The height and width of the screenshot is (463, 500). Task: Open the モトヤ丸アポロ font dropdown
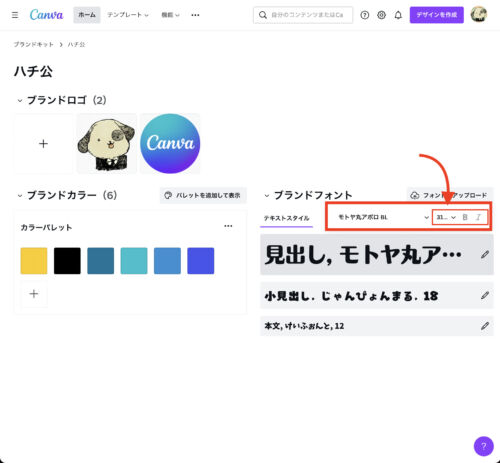tap(382, 217)
